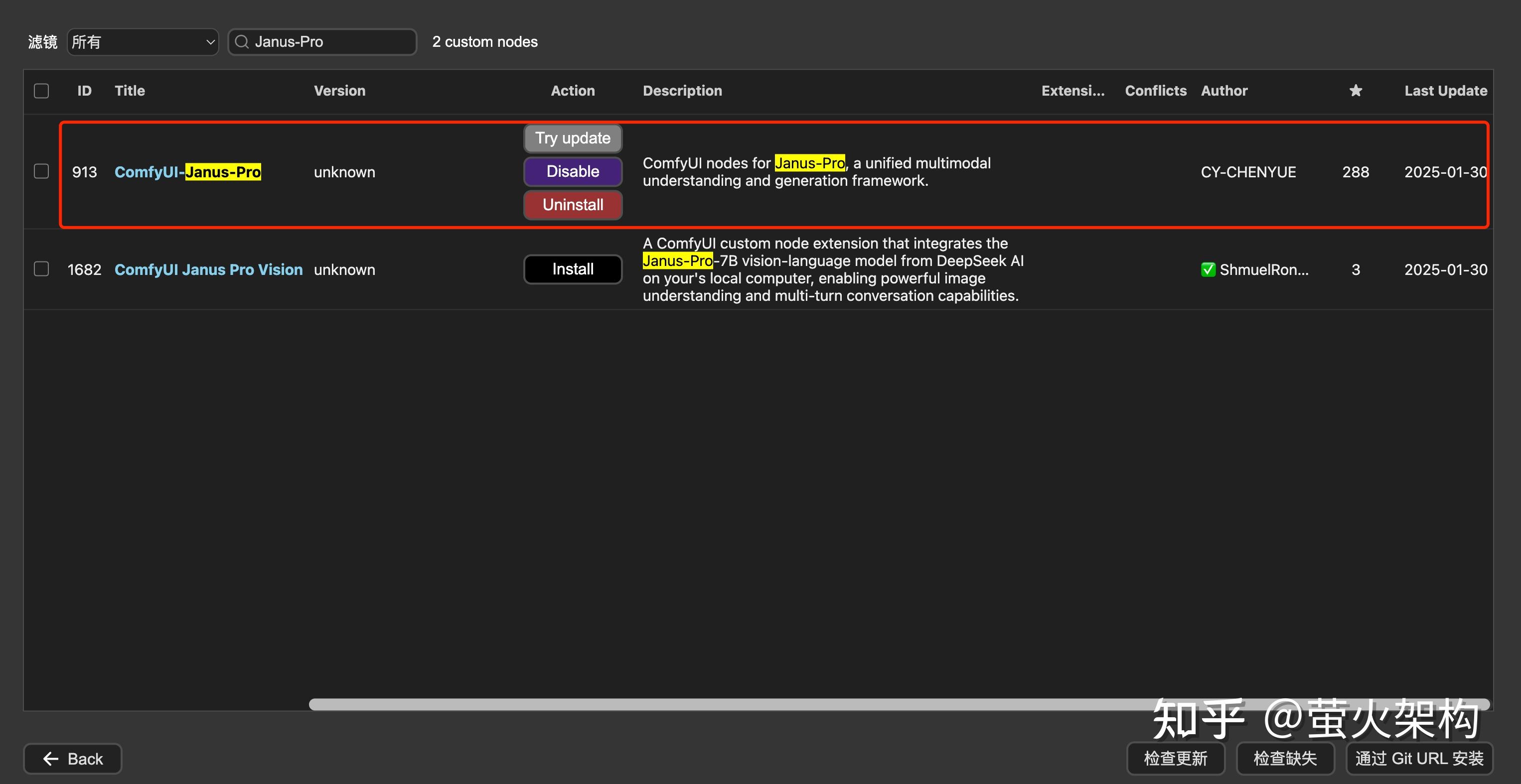Viewport: 1521px width, 784px height.
Task: Click the Back arrow icon
Action: (51, 759)
